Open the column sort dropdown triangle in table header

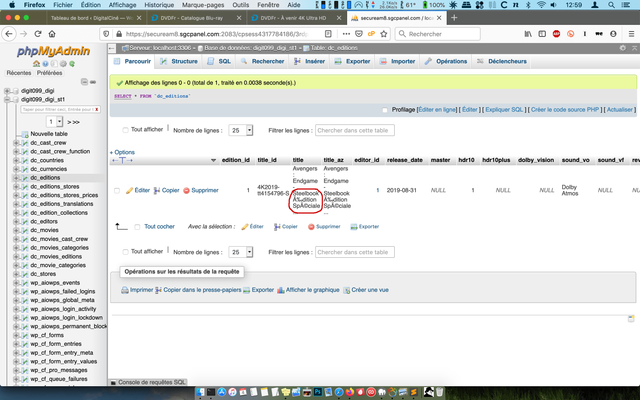pyautogui.click(x=213, y=160)
